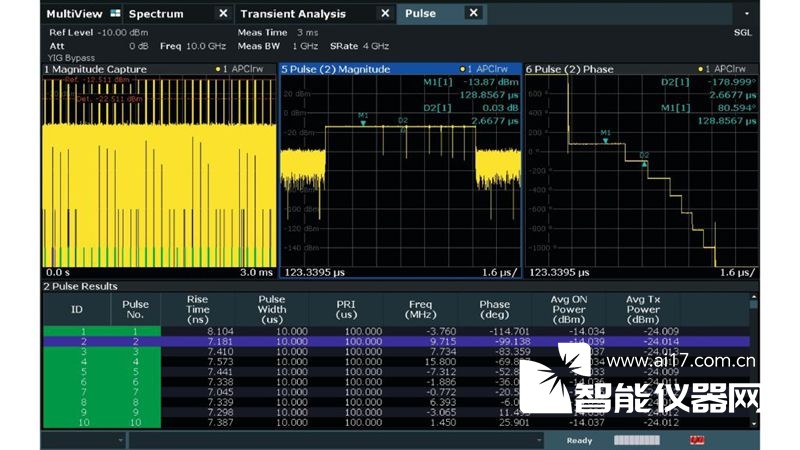Open the bottom-left status dropdown arrow
The height and width of the screenshot is (450, 800).
pyautogui.click(x=120, y=440)
